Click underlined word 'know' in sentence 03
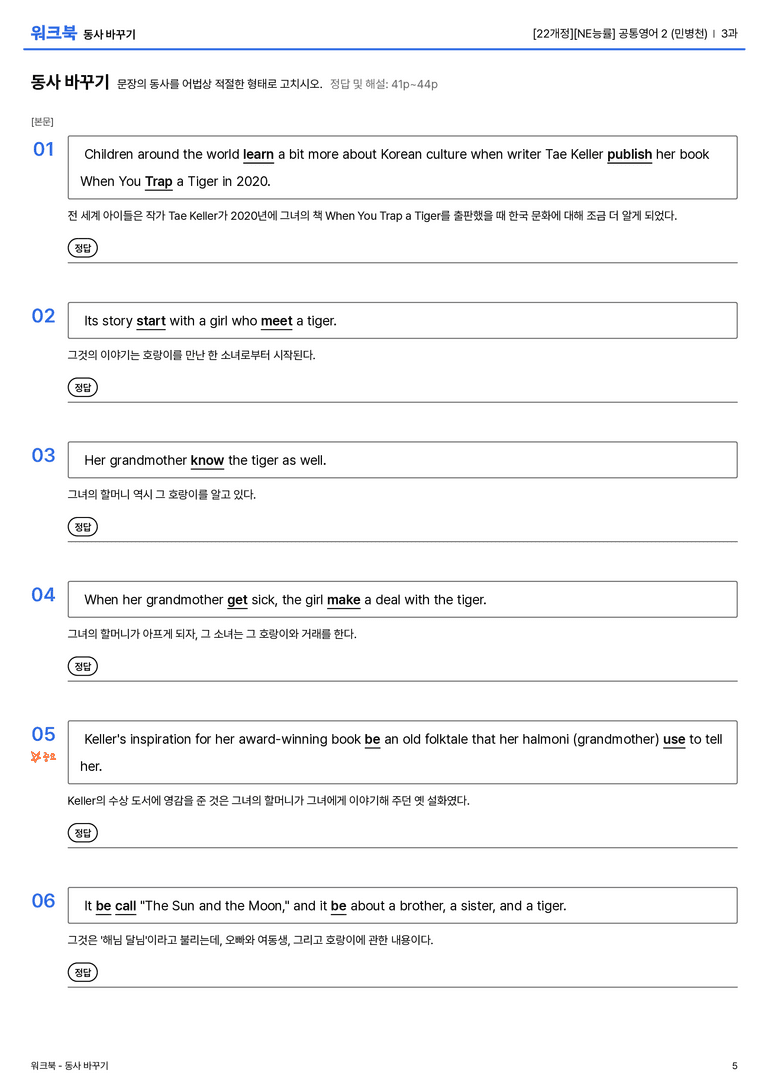The image size is (768, 1087). pyautogui.click(x=207, y=460)
